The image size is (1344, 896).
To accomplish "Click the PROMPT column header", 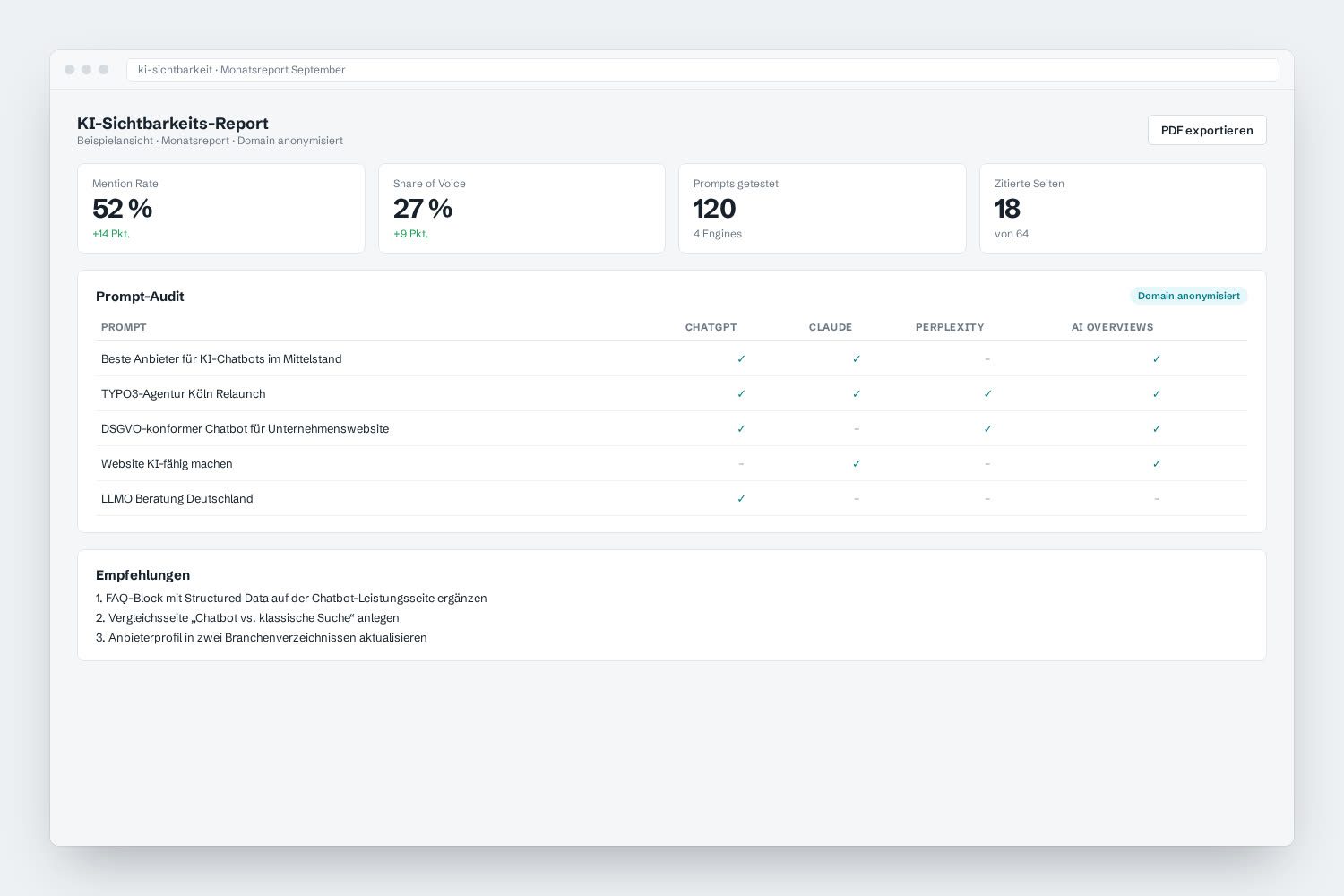I will coord(124,327).
